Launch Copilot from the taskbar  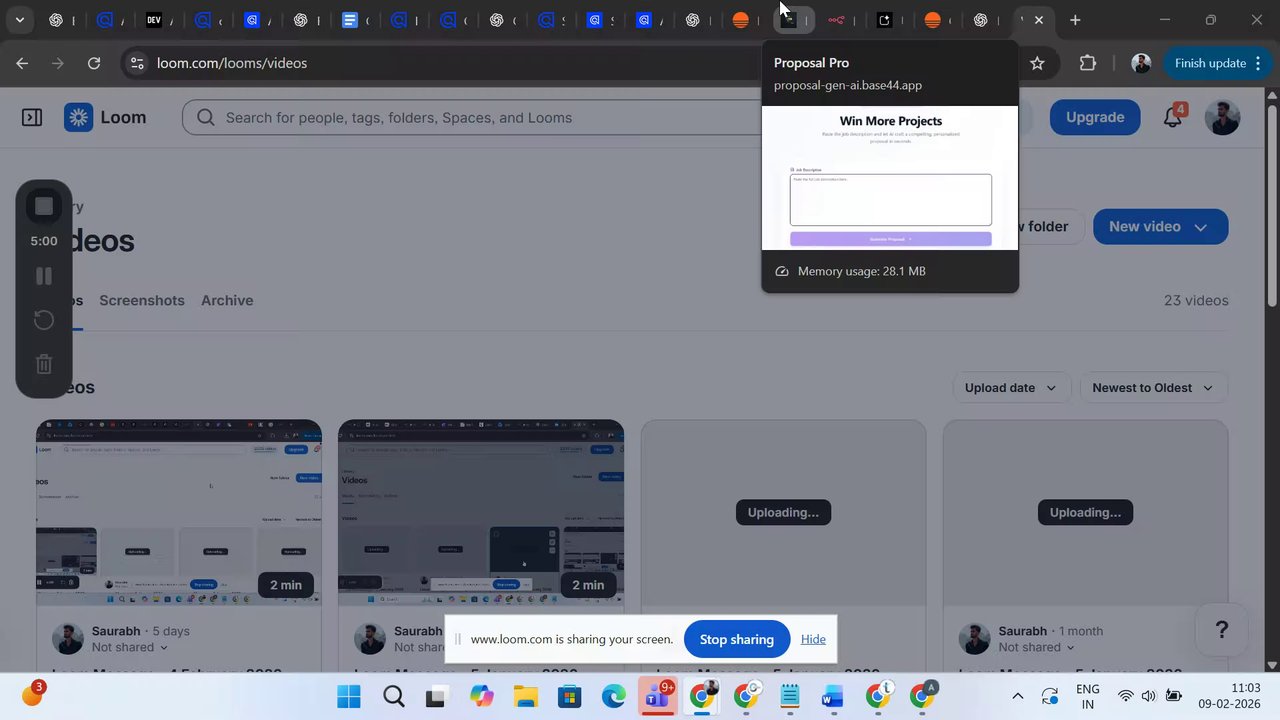(481, 697)
